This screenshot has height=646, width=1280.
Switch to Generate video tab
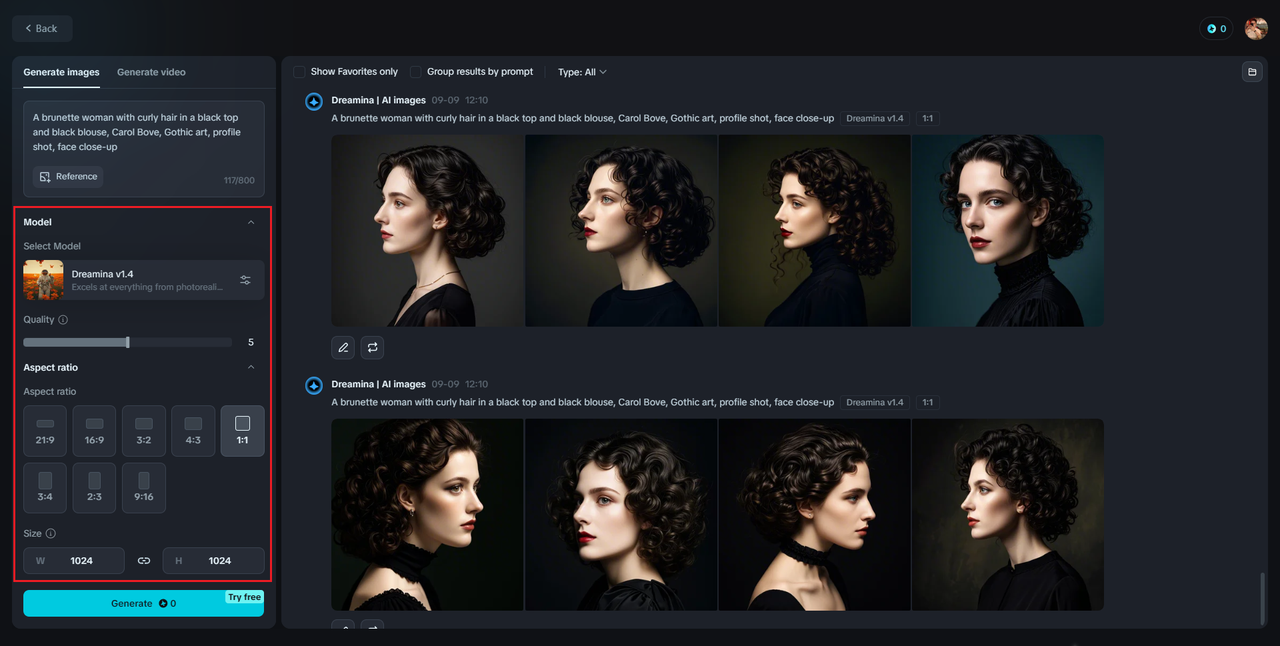click(x=151, y=72)
